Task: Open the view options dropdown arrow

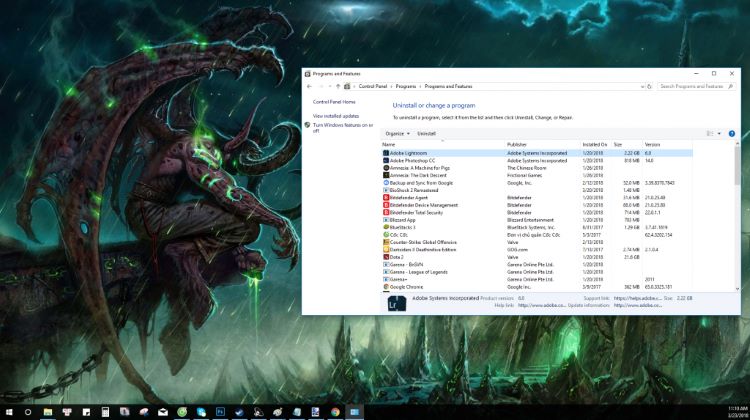Action: (719, 134)
